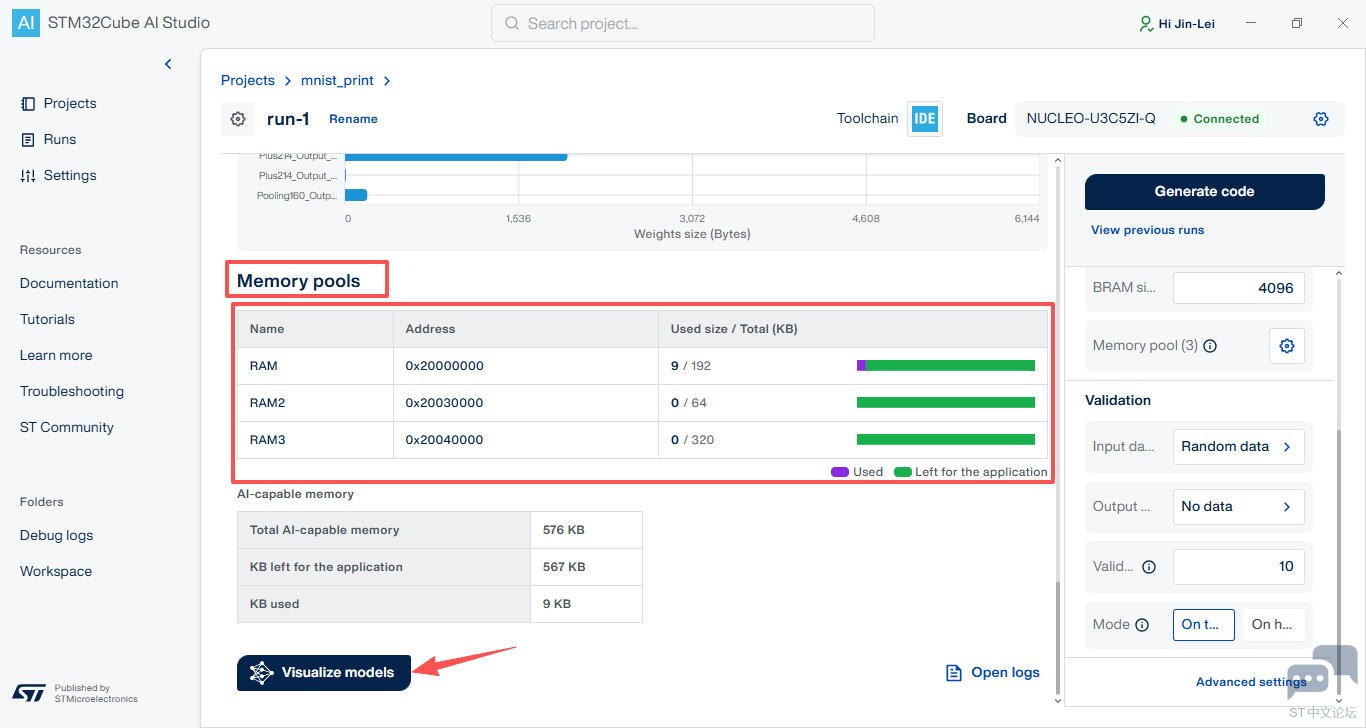Click the RAM2 usage bar
Viewport: 1366px width, 728px height.
pos(946,403)
